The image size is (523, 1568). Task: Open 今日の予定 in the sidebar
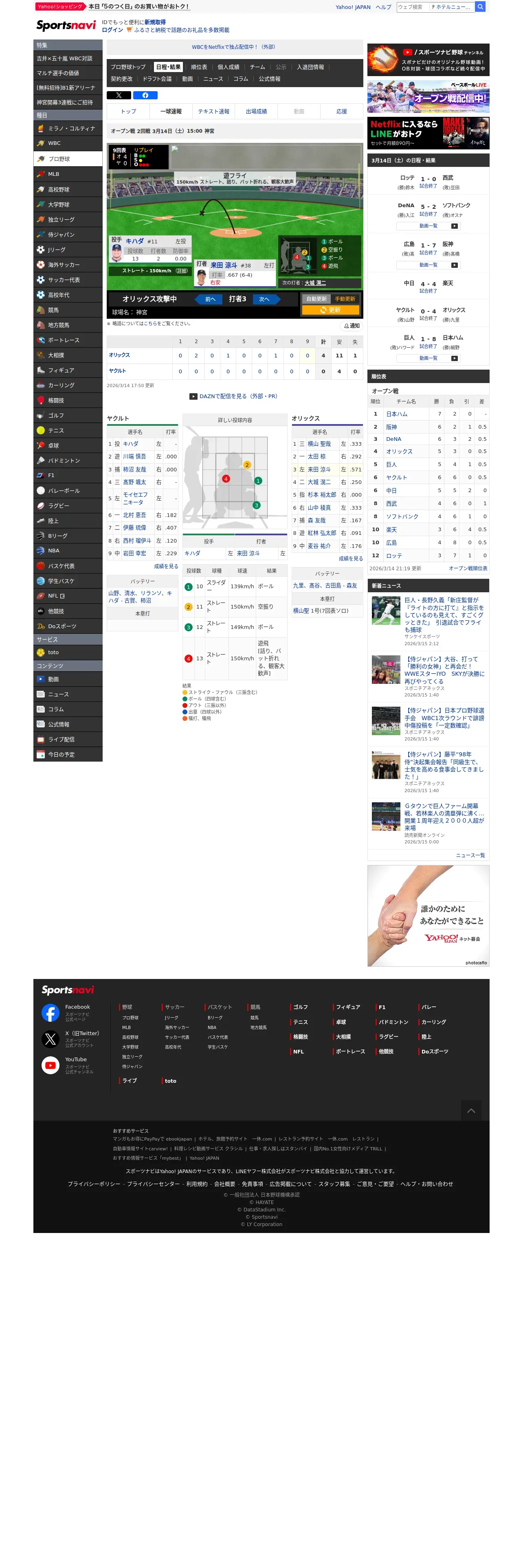pyautogui.click(x=68, y=755)
